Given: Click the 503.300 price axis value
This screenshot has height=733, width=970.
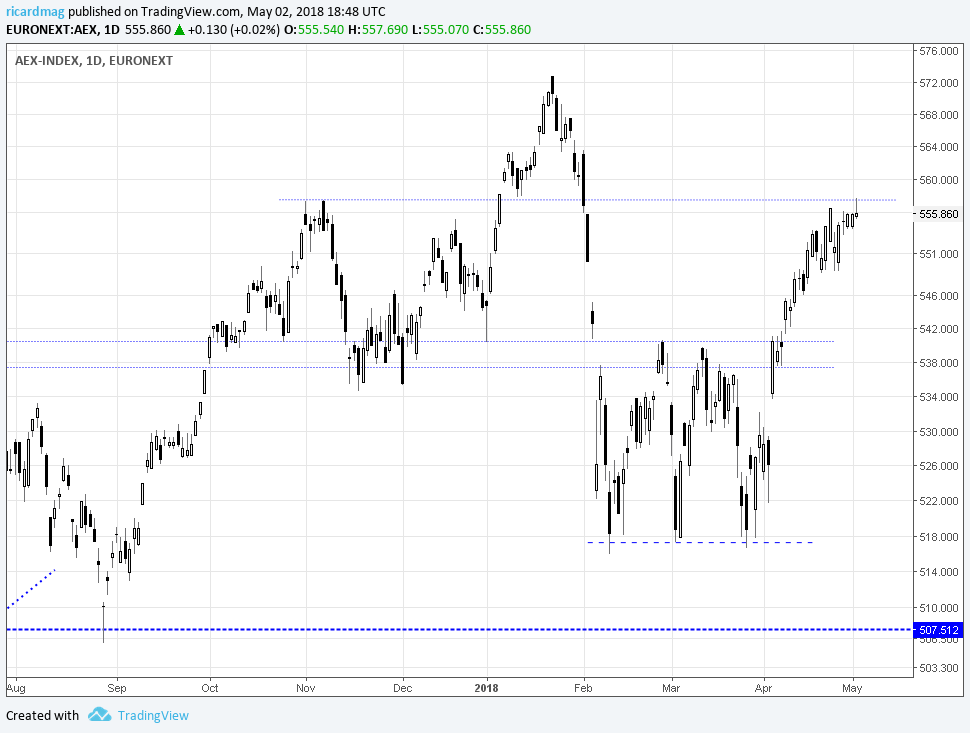Looking at the screenshot, I should pyautogui.click(x=939, y=669).
